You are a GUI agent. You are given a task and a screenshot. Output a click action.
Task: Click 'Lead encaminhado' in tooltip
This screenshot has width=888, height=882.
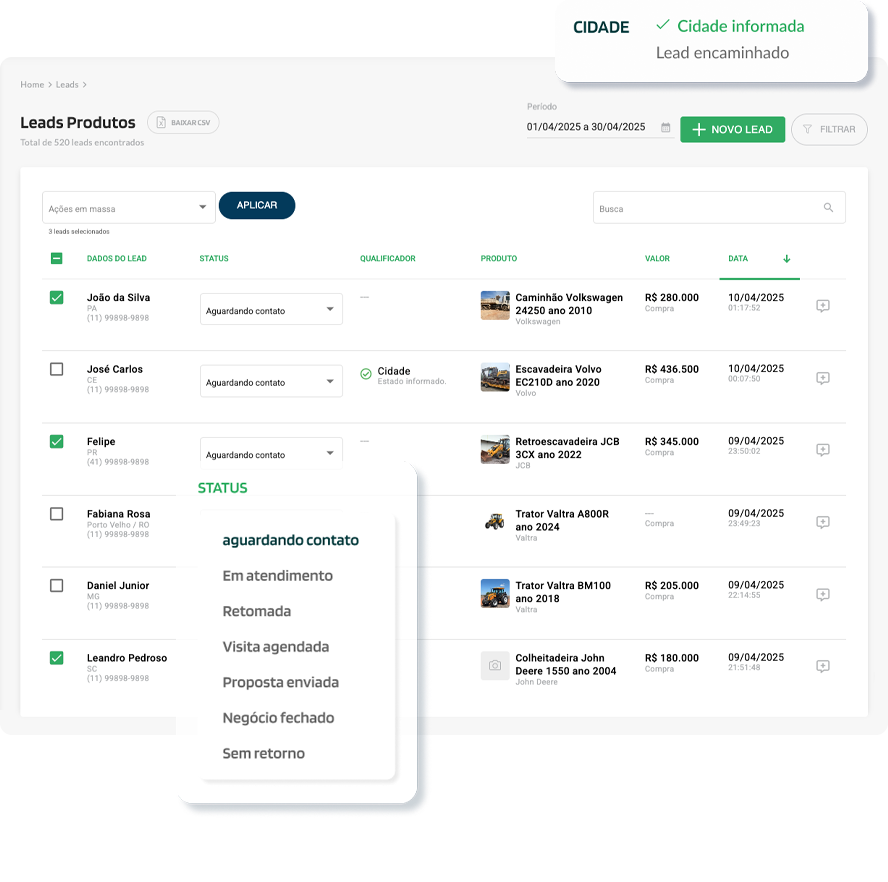[722, 53]
